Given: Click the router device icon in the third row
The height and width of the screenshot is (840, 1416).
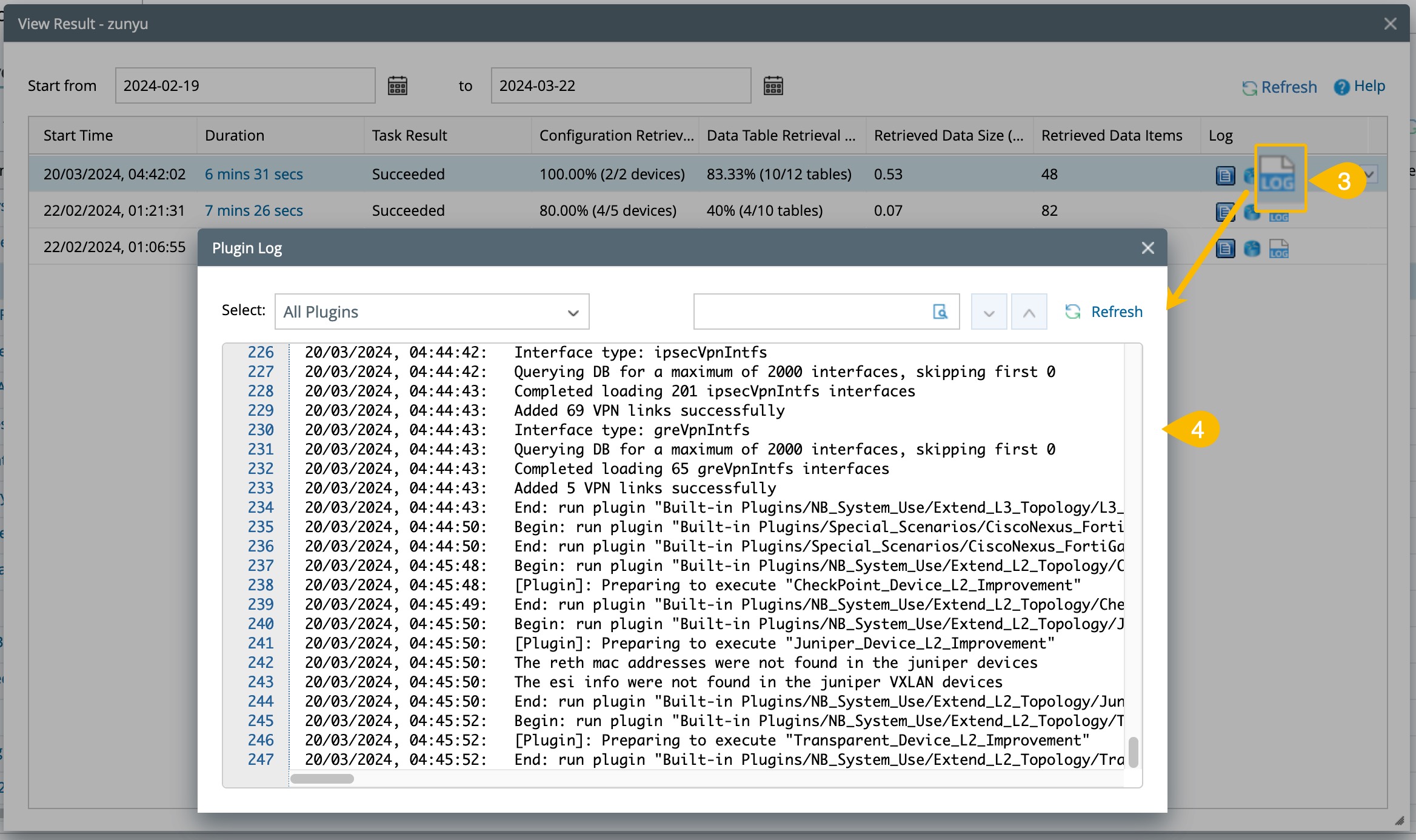Looking at the screenshot, I should tap(1252, 248).
